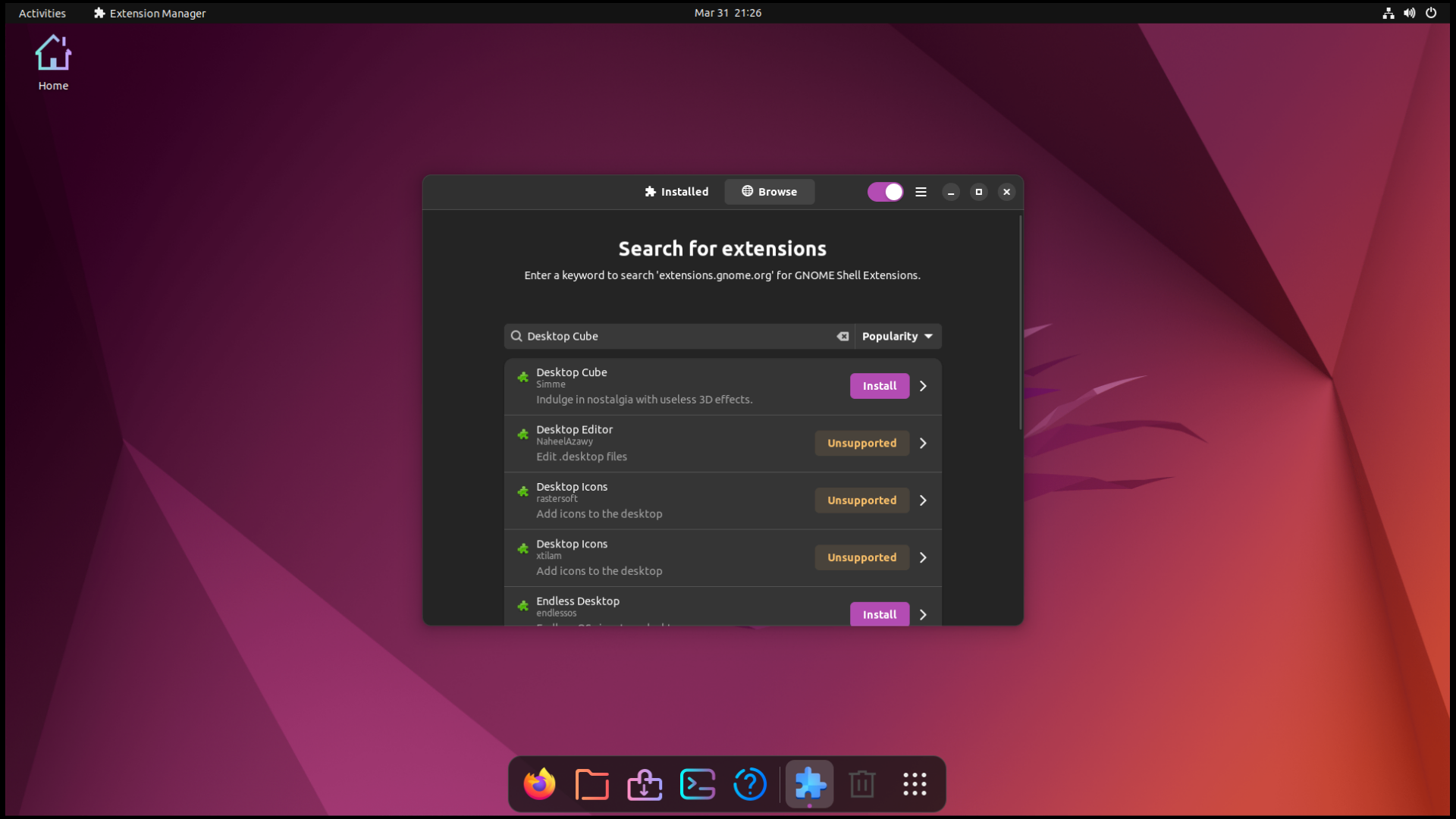Focus the extension search field

pos(679,336)
